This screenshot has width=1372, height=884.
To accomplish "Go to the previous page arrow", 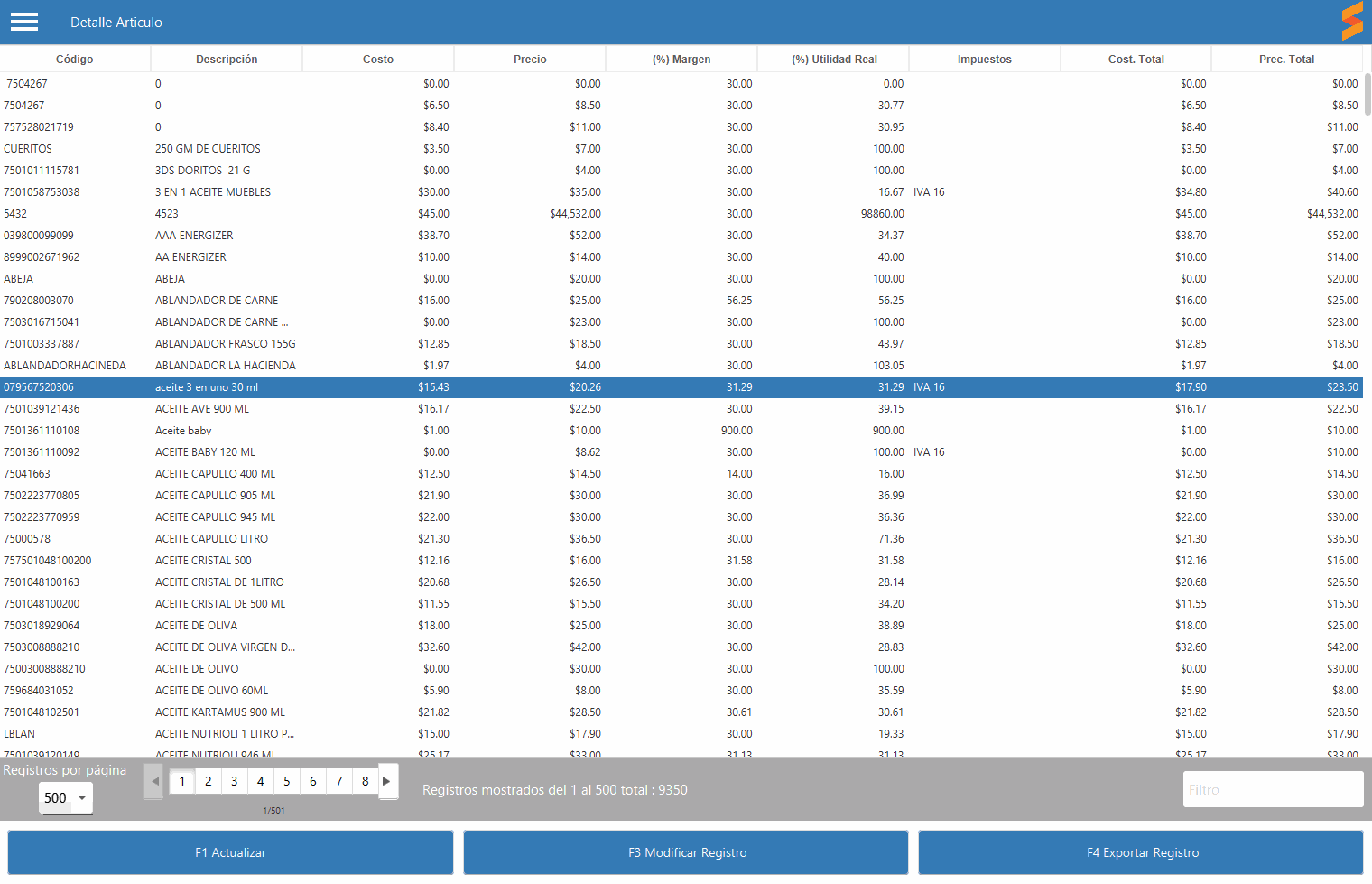I will click(154, 781).
